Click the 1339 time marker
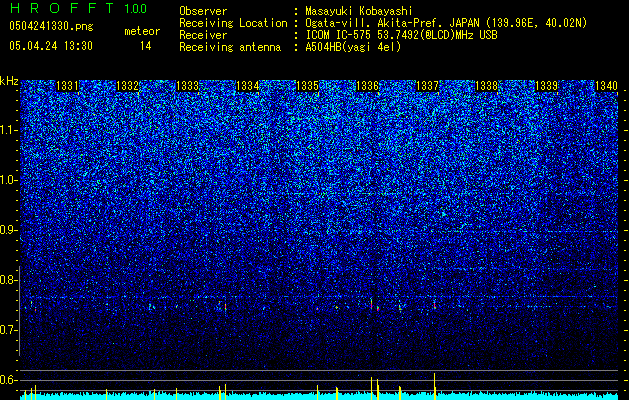The width and height of the screenshot is (629, 400). [547, 86]
